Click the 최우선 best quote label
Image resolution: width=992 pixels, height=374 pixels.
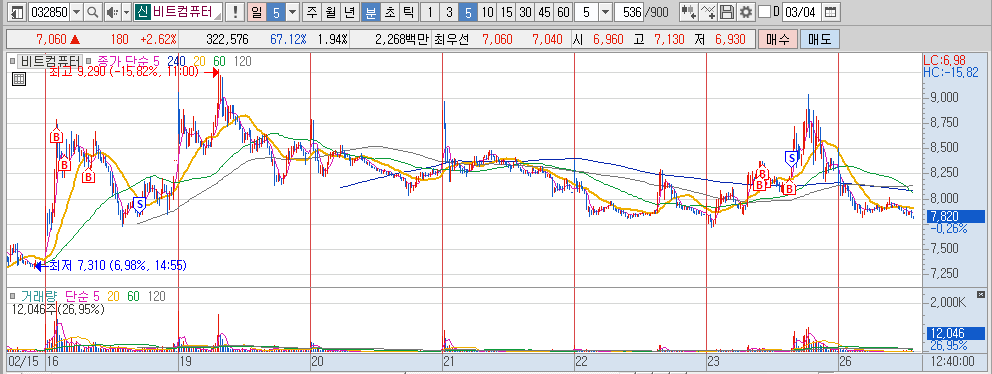(x=452, y=39)
